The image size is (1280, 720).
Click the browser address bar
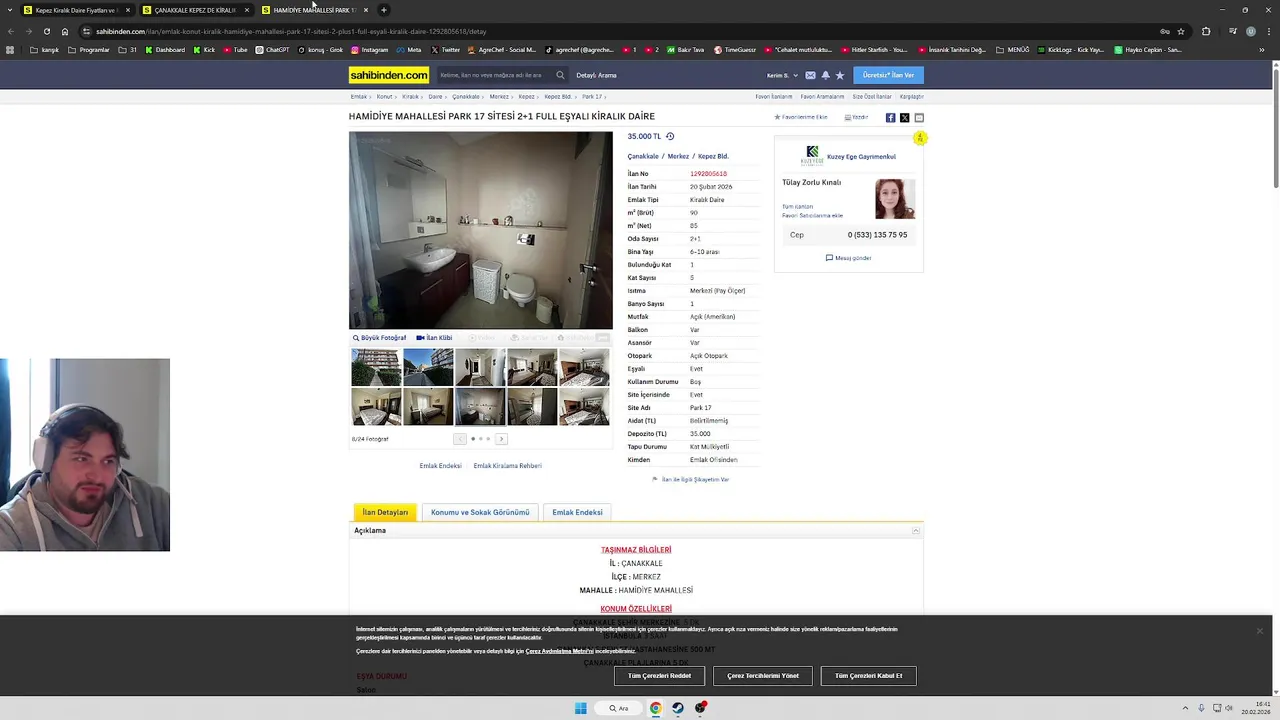point(620,31)
